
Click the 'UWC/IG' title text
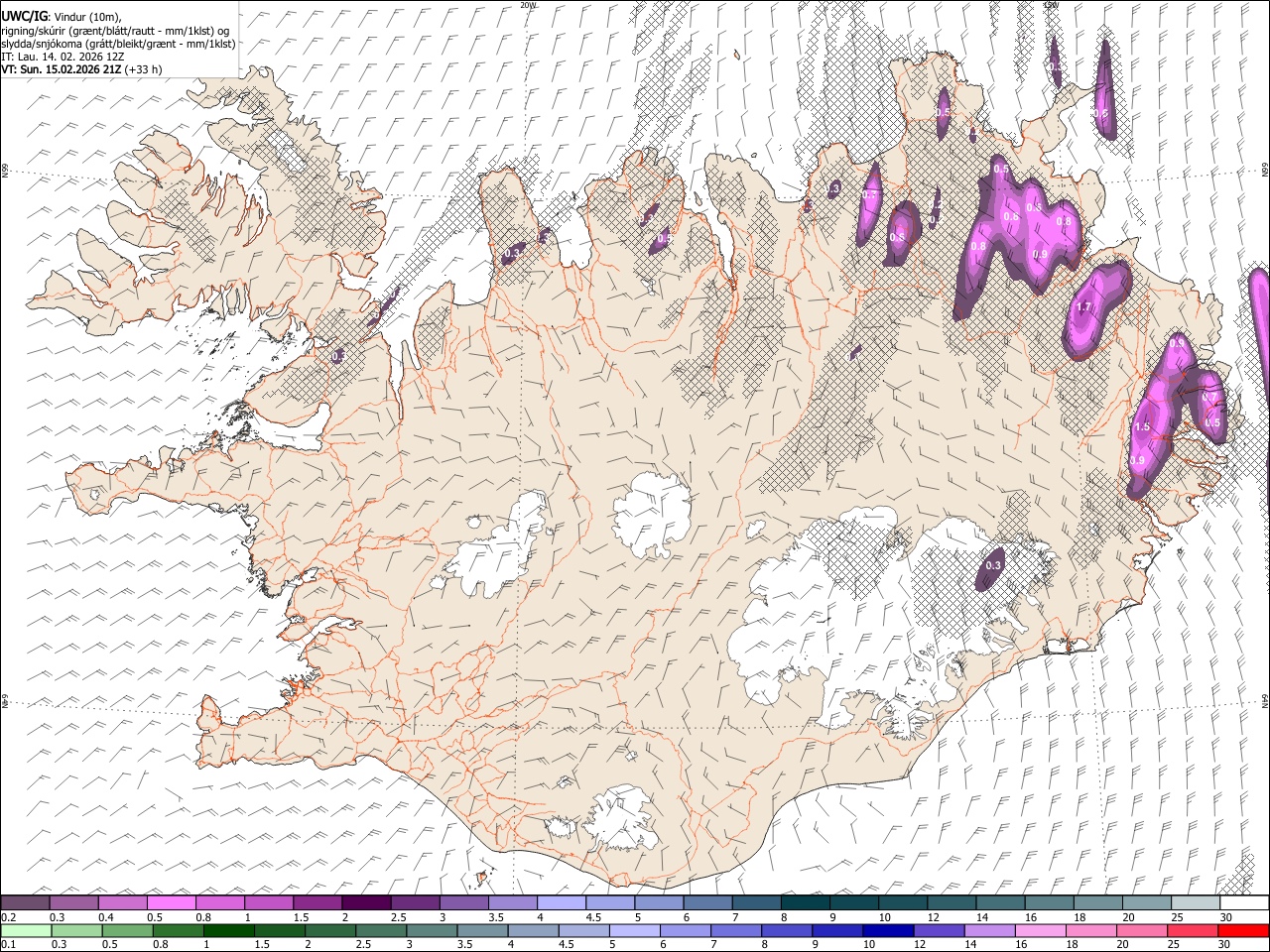(24, 16)
